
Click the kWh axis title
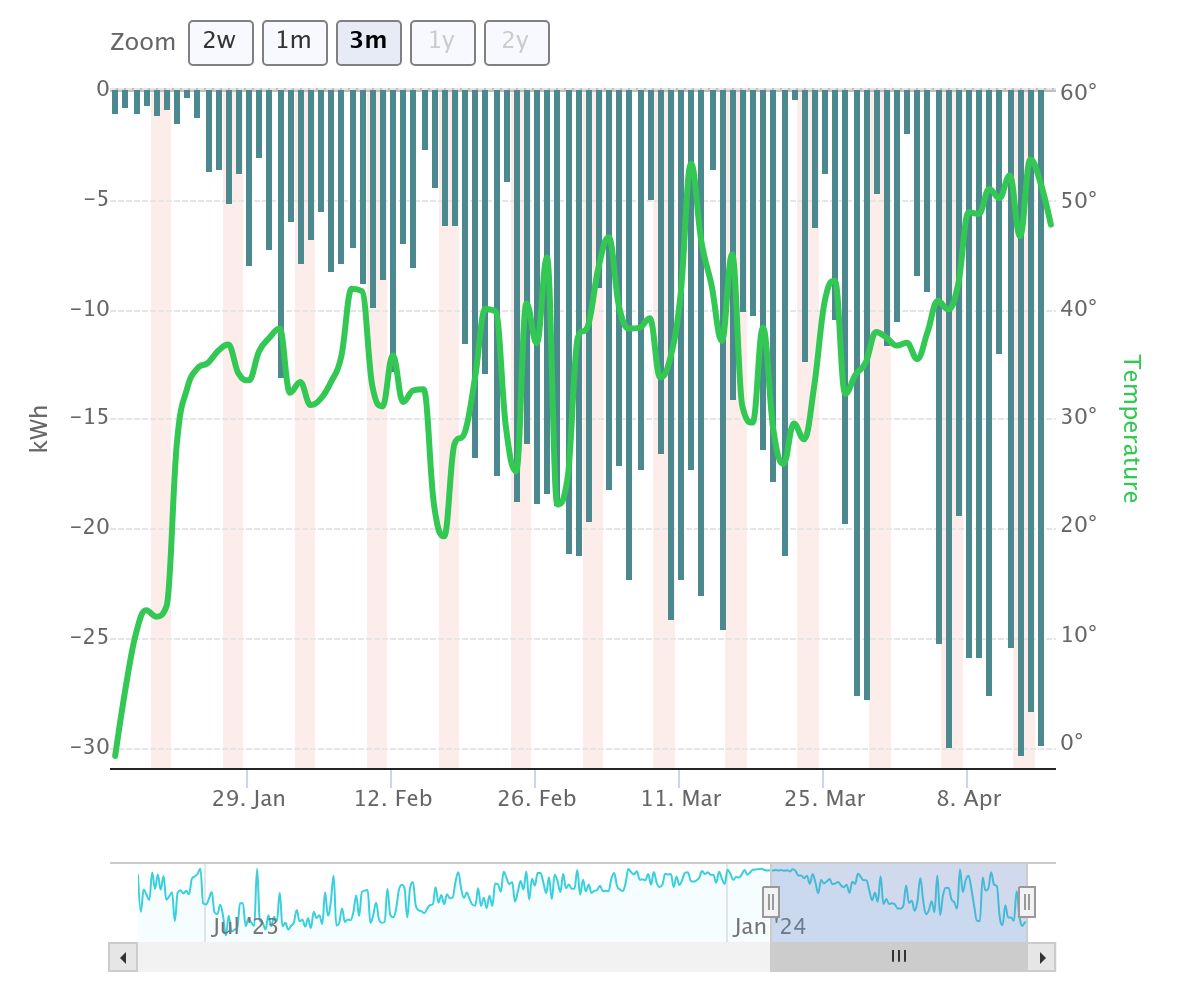(x=40, y=428)
